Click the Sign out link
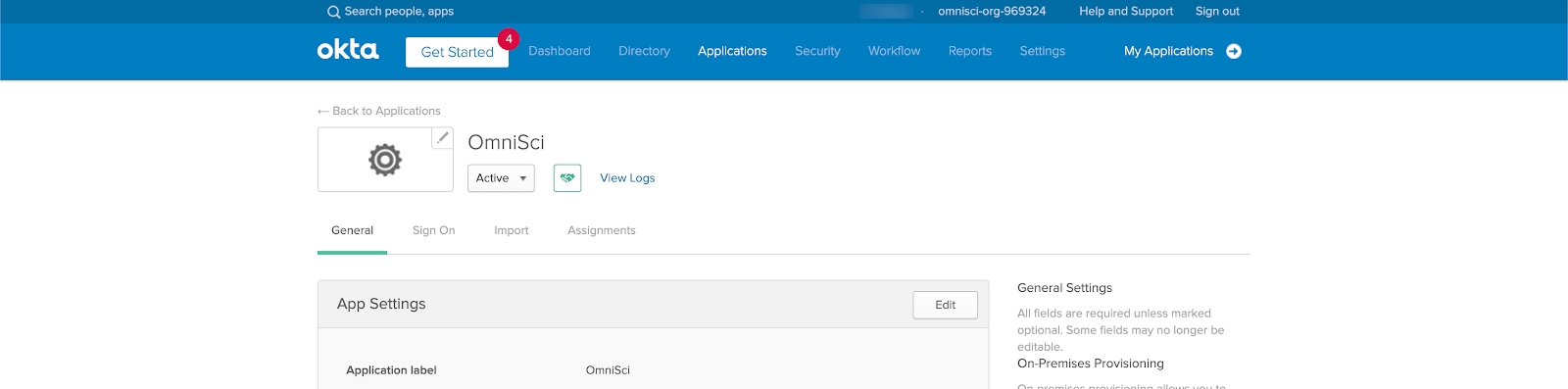 (1217, 12)
